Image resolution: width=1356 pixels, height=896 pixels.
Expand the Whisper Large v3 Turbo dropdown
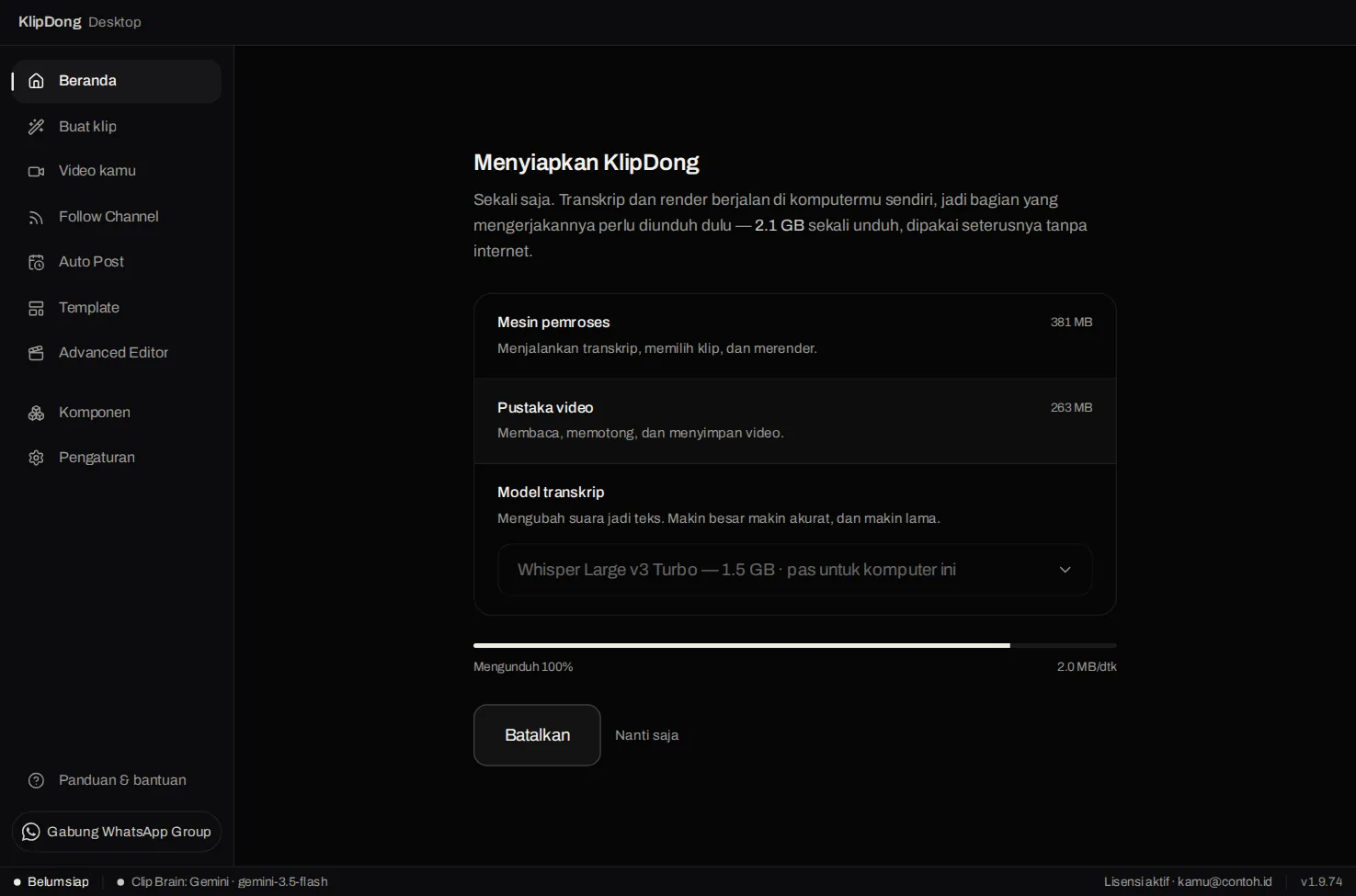click(x=794, y=570)
